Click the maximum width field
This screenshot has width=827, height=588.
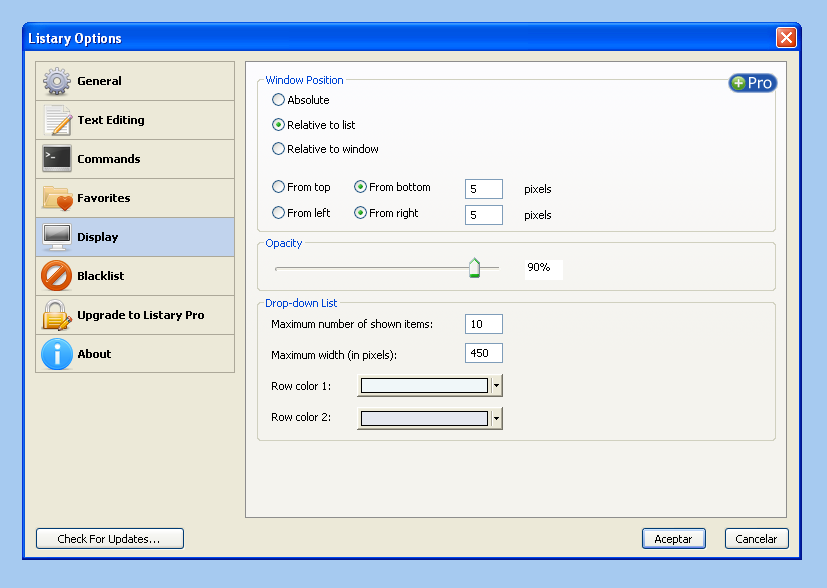click(484, 353)
